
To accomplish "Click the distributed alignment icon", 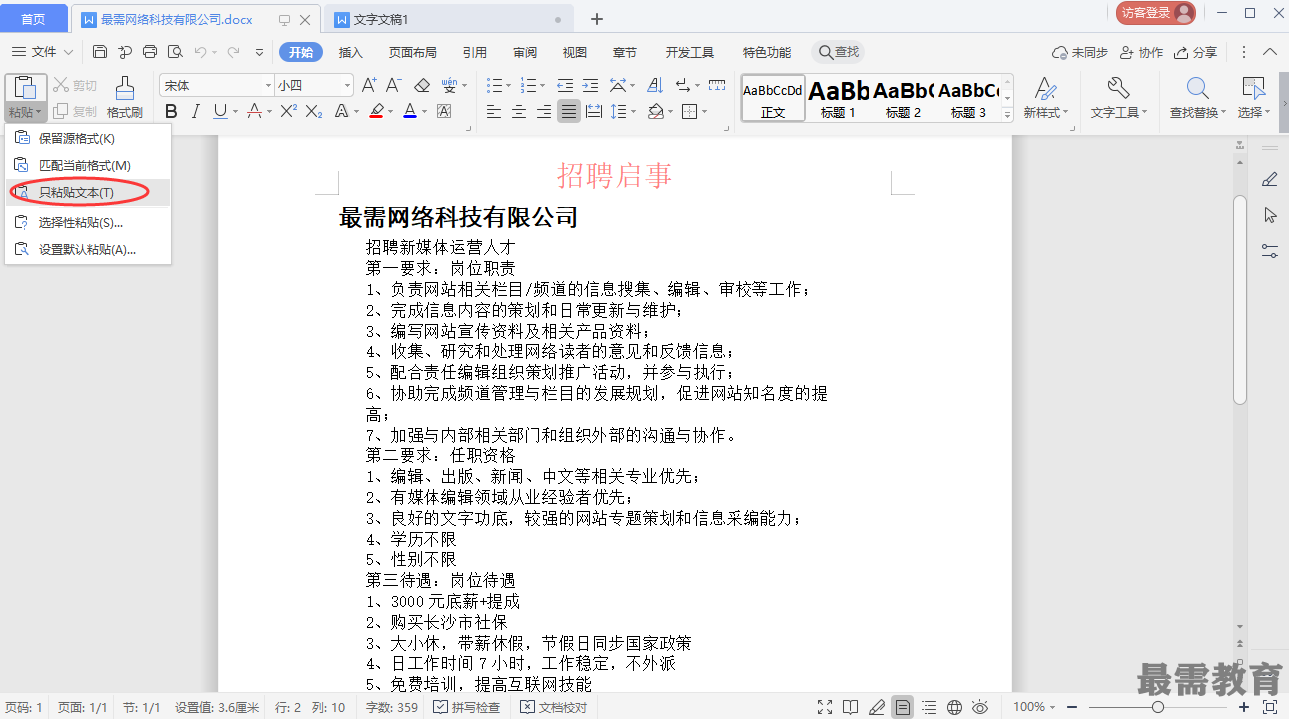I will point(594,111).
